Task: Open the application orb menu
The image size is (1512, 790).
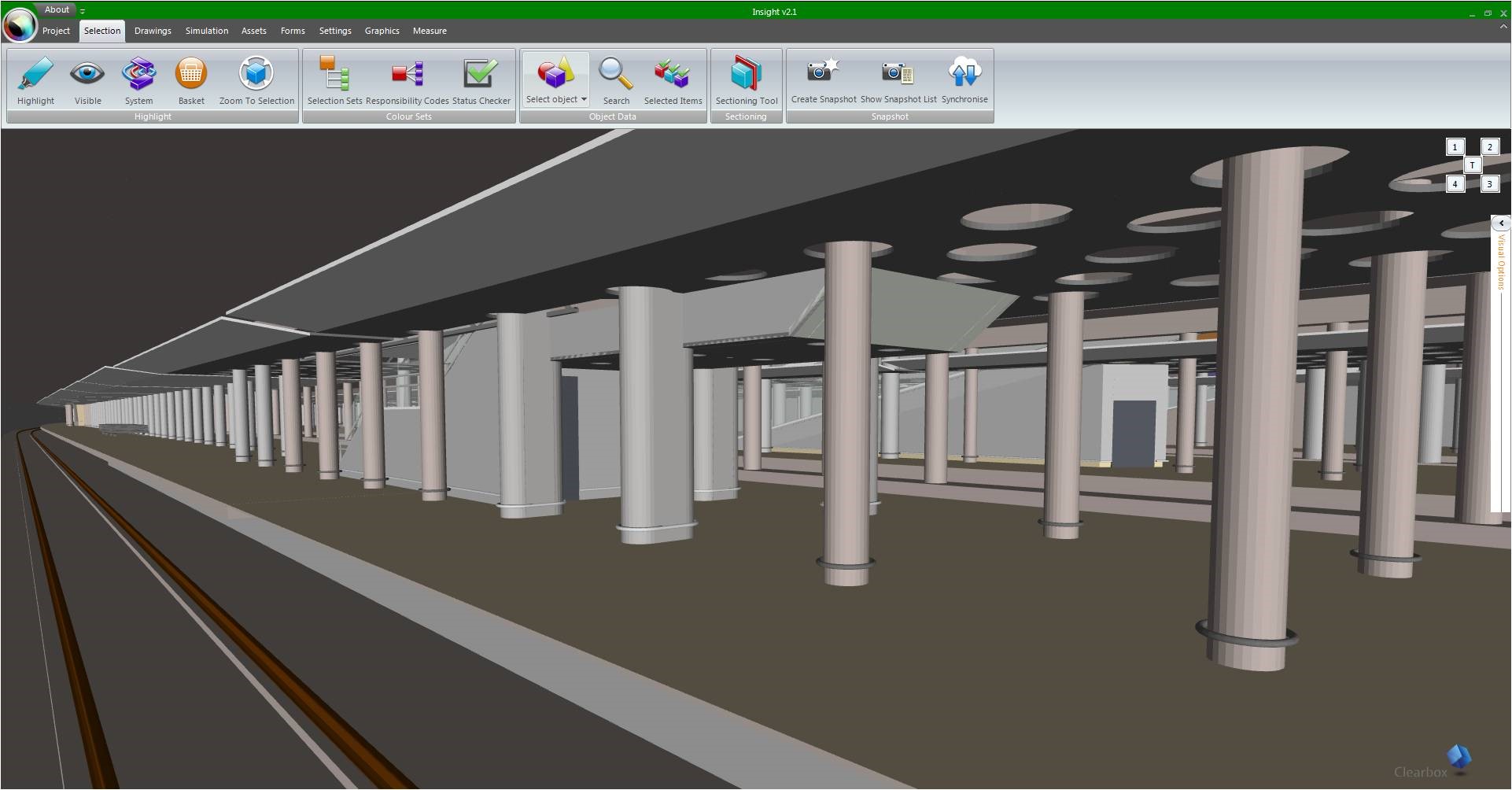Action: coord(20,24)
